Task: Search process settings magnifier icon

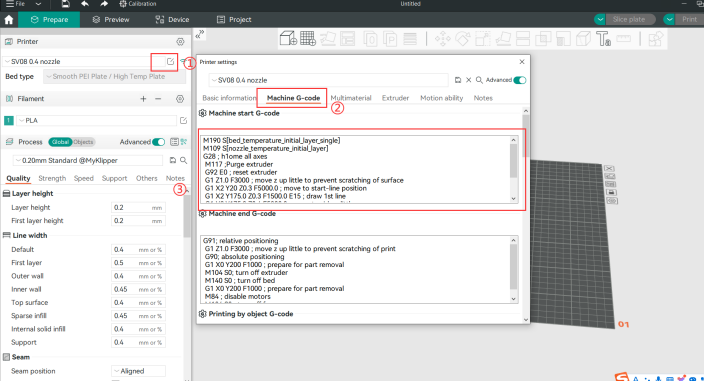Action: [184, 160]
